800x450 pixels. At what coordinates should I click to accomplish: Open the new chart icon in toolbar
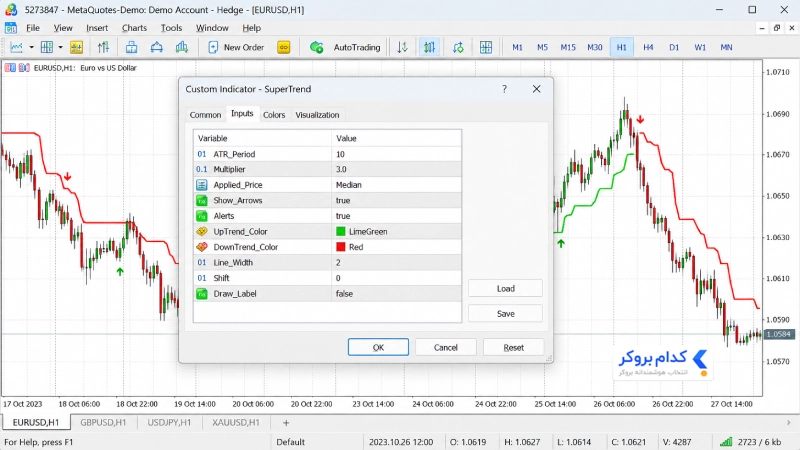16,47
